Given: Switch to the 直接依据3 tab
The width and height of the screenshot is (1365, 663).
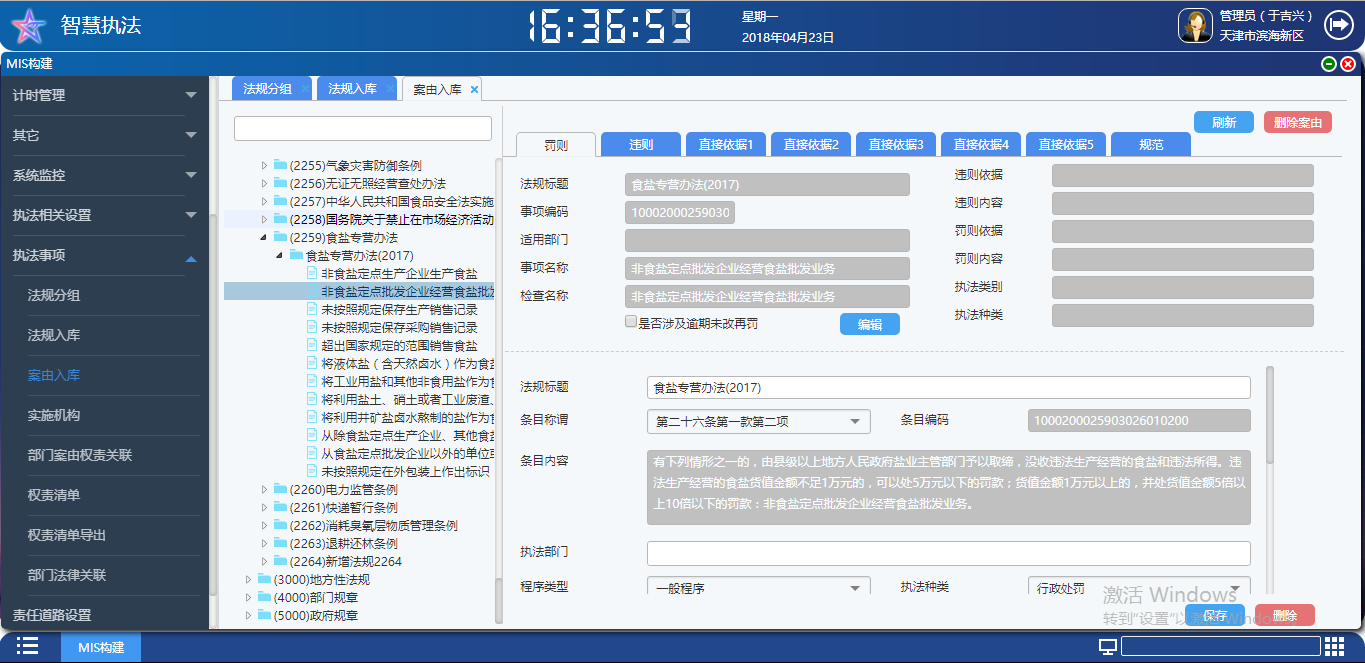Looking at the screenshot, I should (895, 145).
